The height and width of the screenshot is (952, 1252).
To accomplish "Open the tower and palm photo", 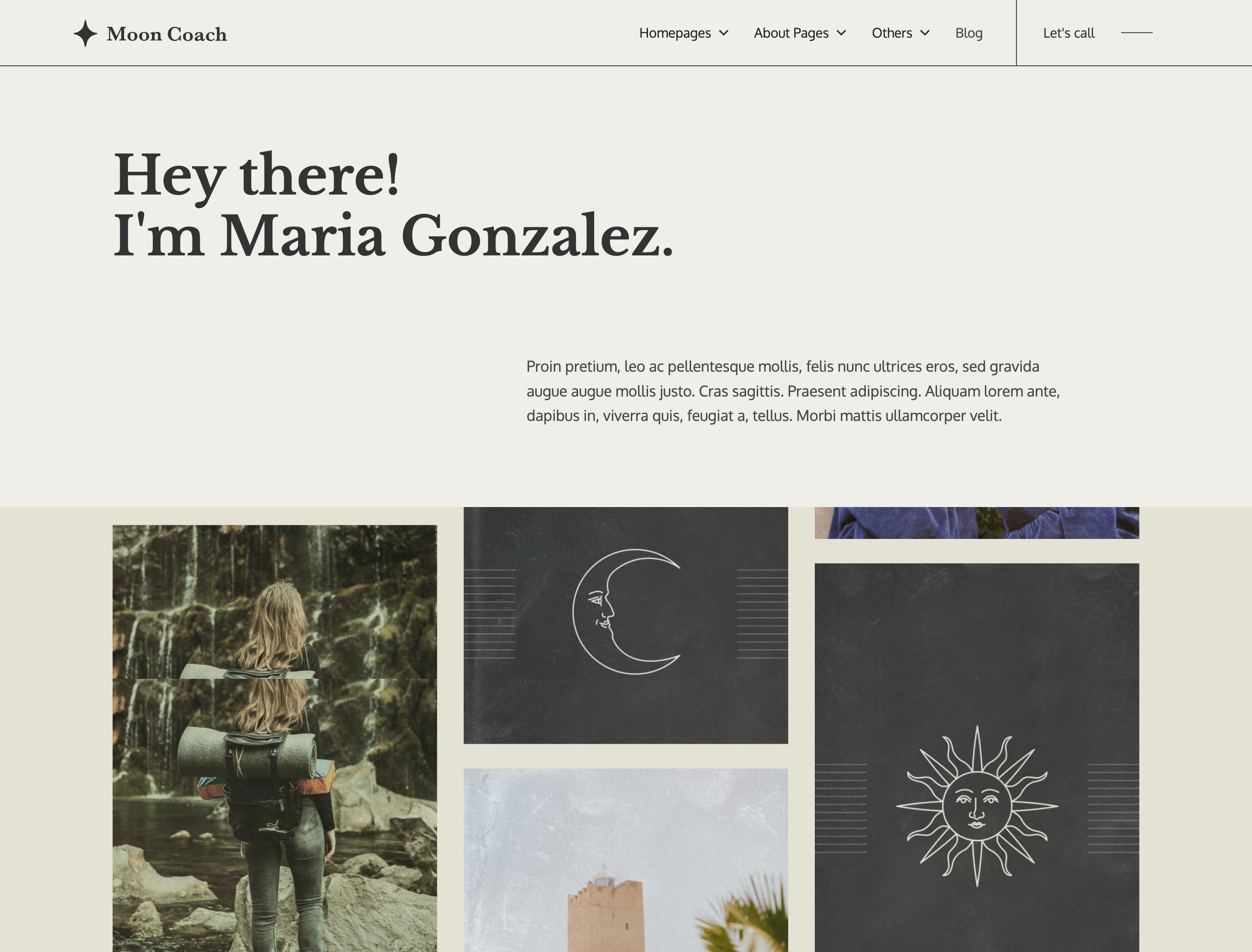I will (626, 860).
